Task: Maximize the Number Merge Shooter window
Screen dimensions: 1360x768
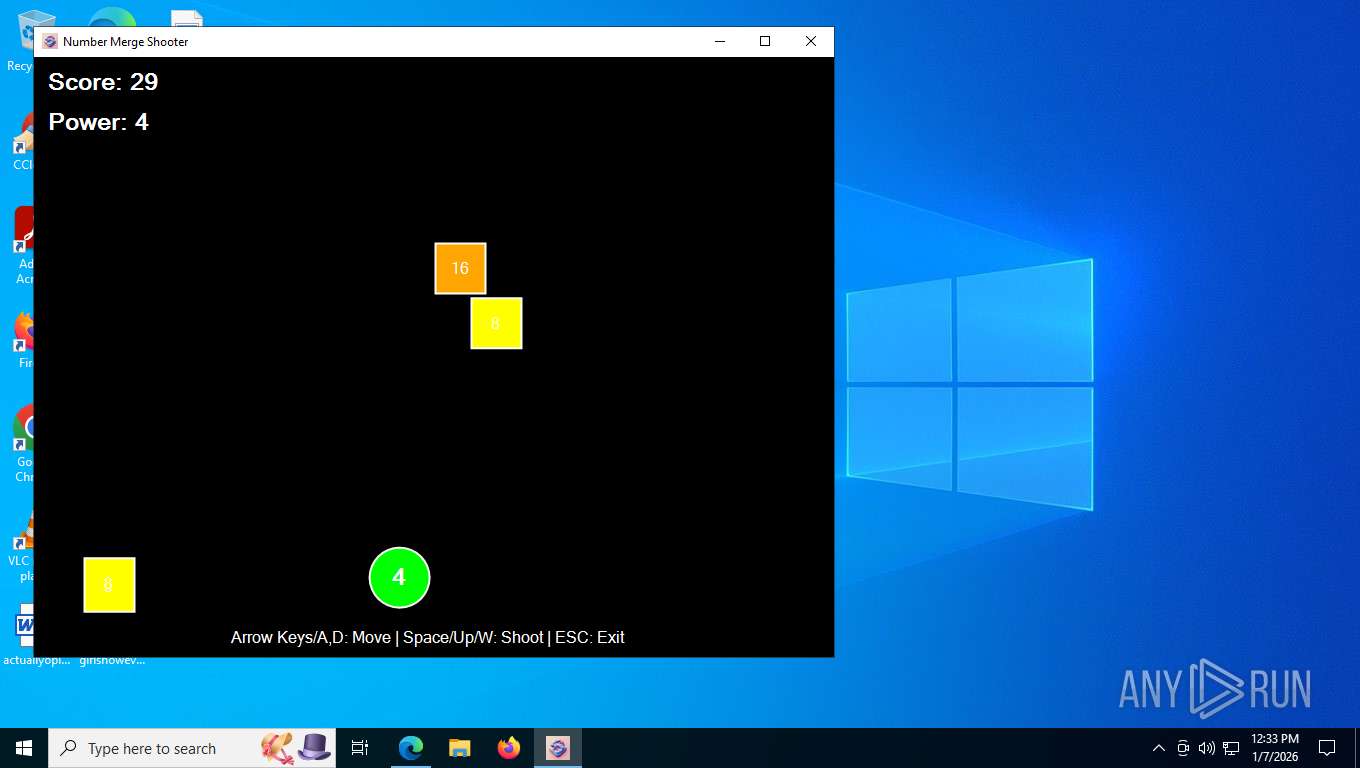Action: [x=765, y=42]
